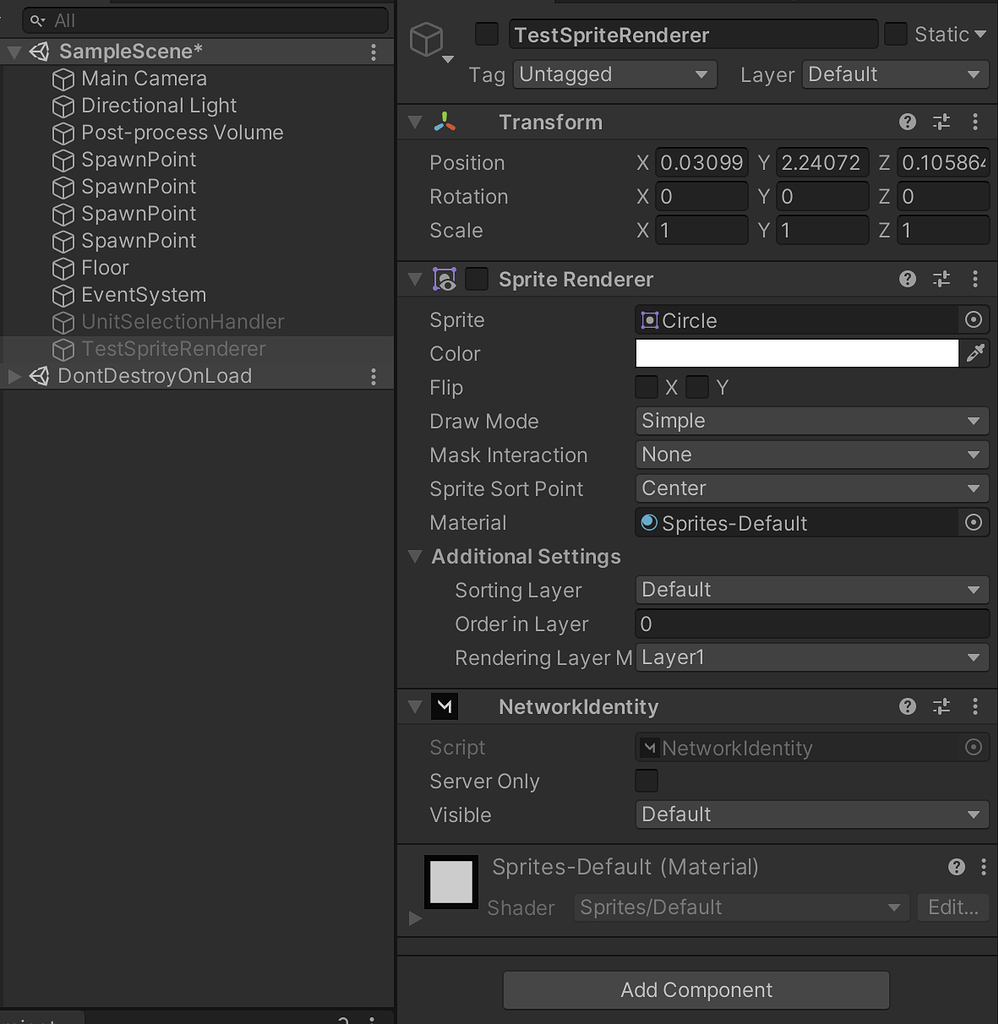The height and width of the screenshot is (1024, 998).
Task: Click the Transform component help icon
Action: click(x=907, y=122)
